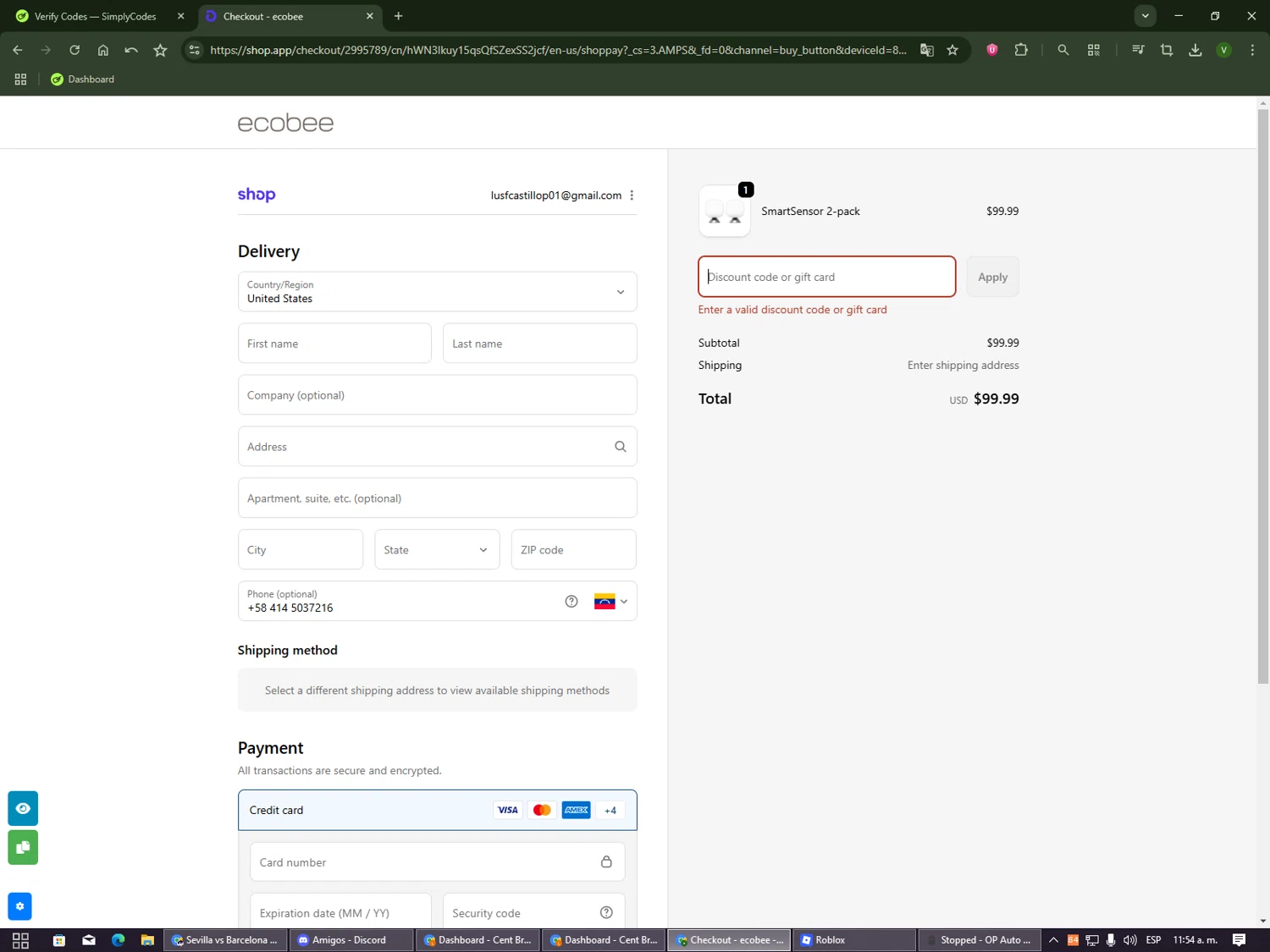This screenshot has width=1270, height=952.
Task: Click the security code help icon
Action: [606, 912]
